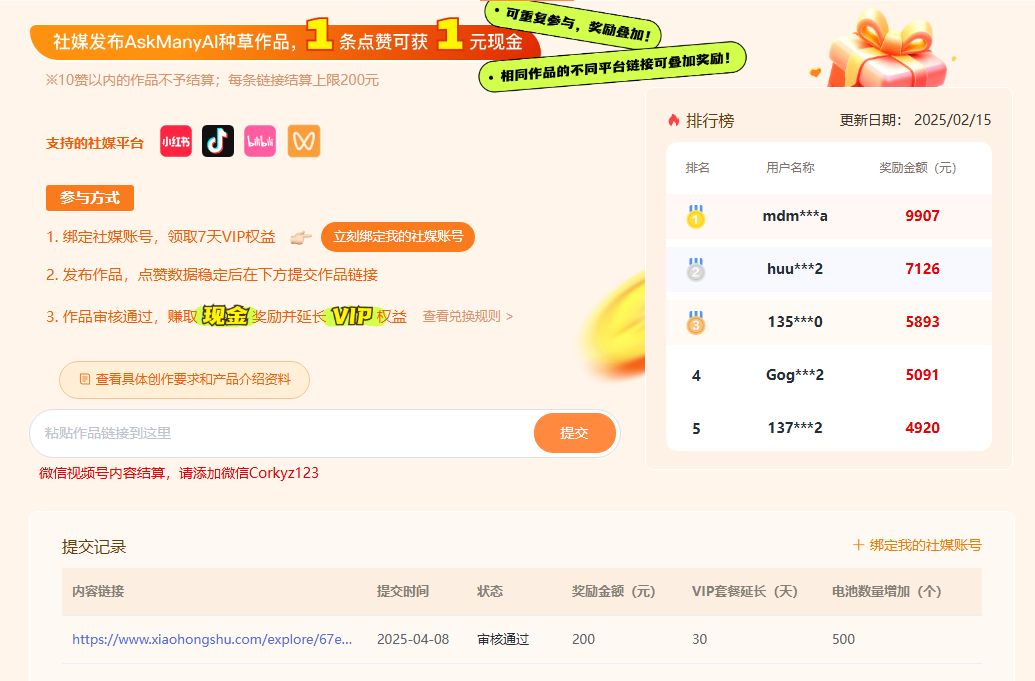Click reward amount 5091
Viewport: 1035px width, 681px height.
(x=922, y=375)
